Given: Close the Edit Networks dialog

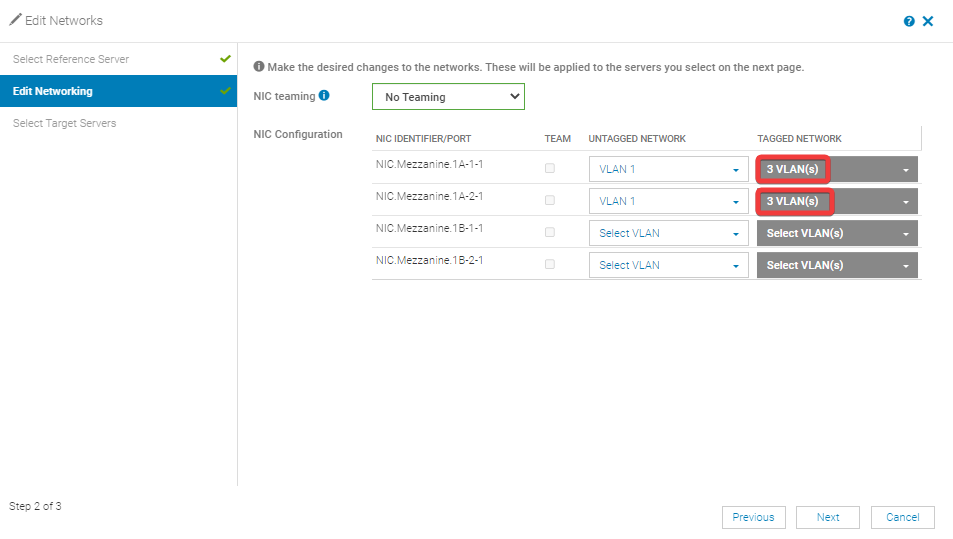Looking at the screenshot, I should [x=928, y=21].
